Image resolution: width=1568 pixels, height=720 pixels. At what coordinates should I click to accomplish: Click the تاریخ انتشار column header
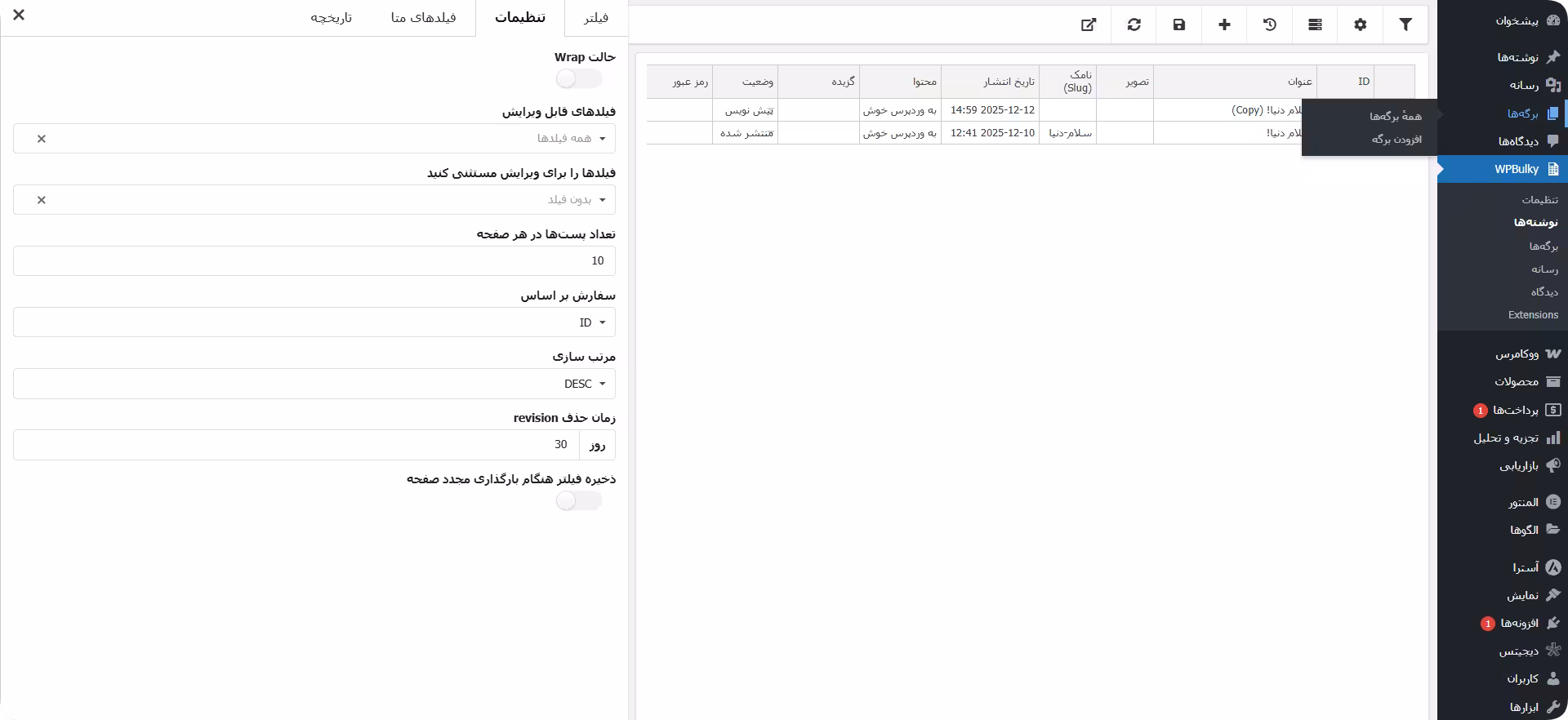[990, 82]
